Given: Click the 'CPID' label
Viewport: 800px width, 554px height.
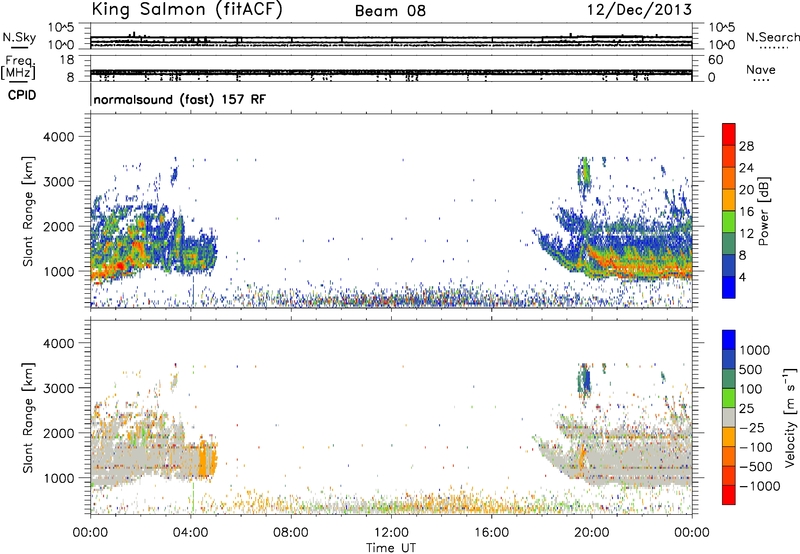Looking at the screenshot, I should [x=22, y=95].
